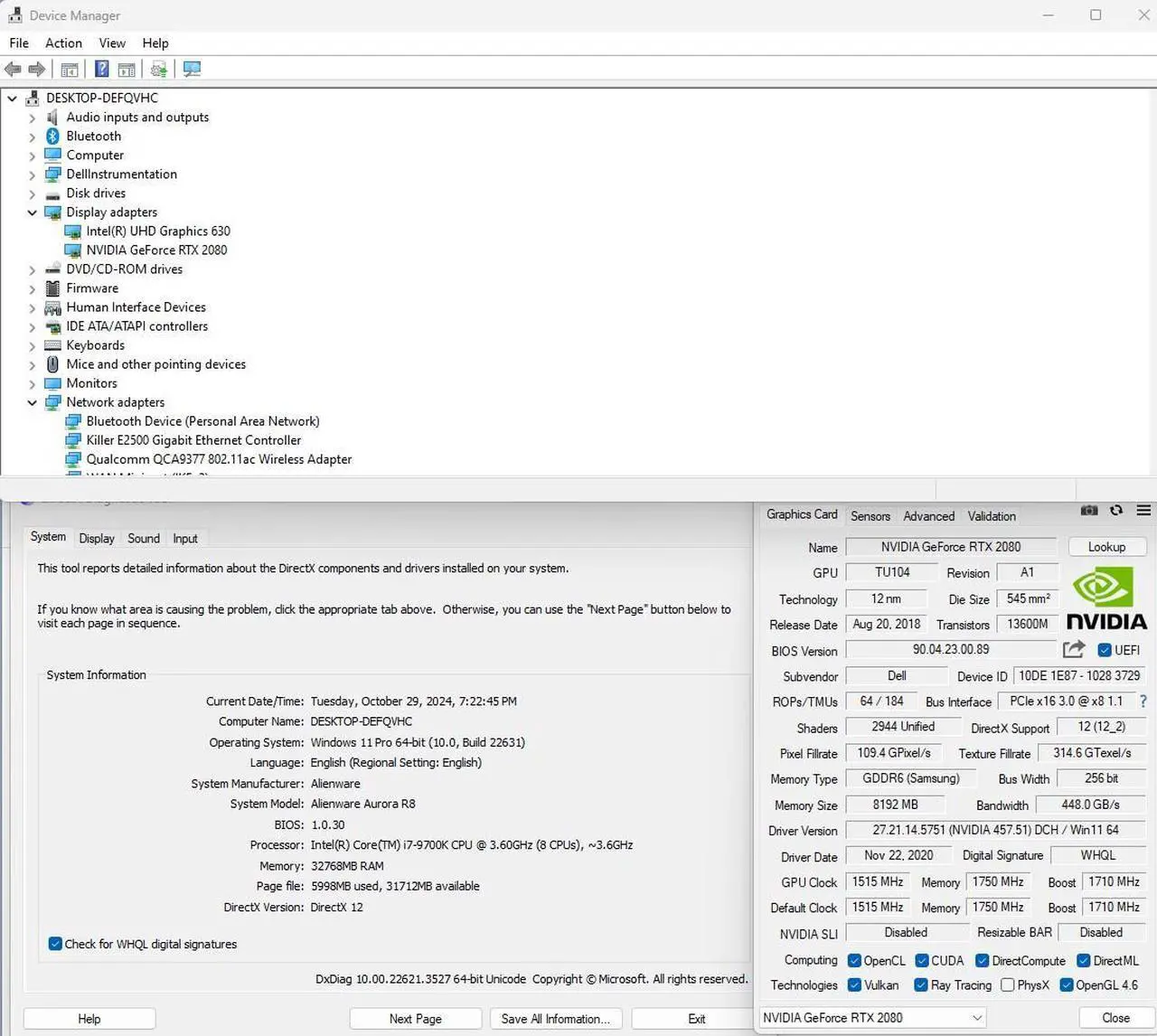This screenshot has height=1036, width=1157.
Task: Expand the Disk drives category
Action: (33, 193)
